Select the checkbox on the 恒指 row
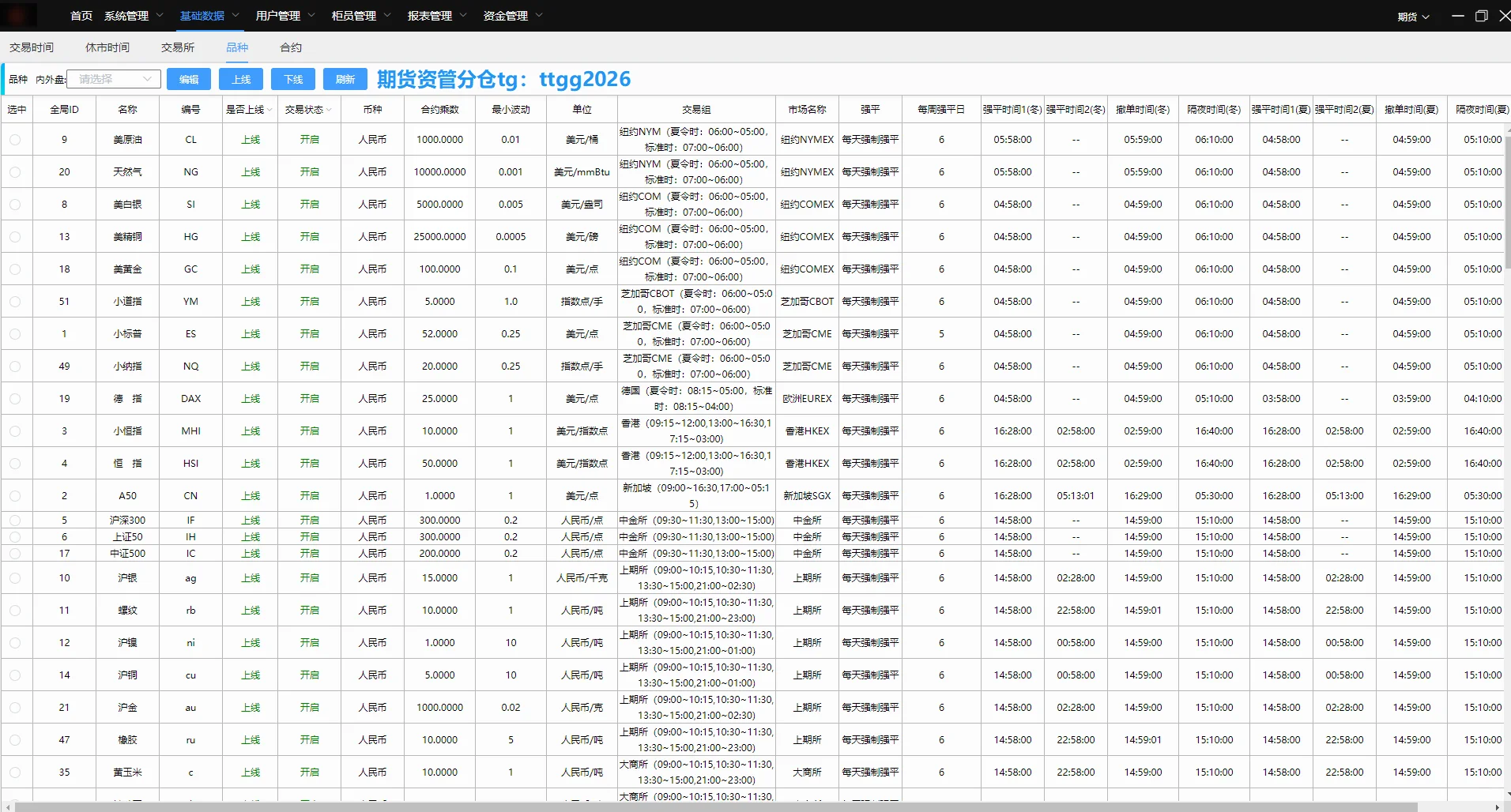 [15, 463]
